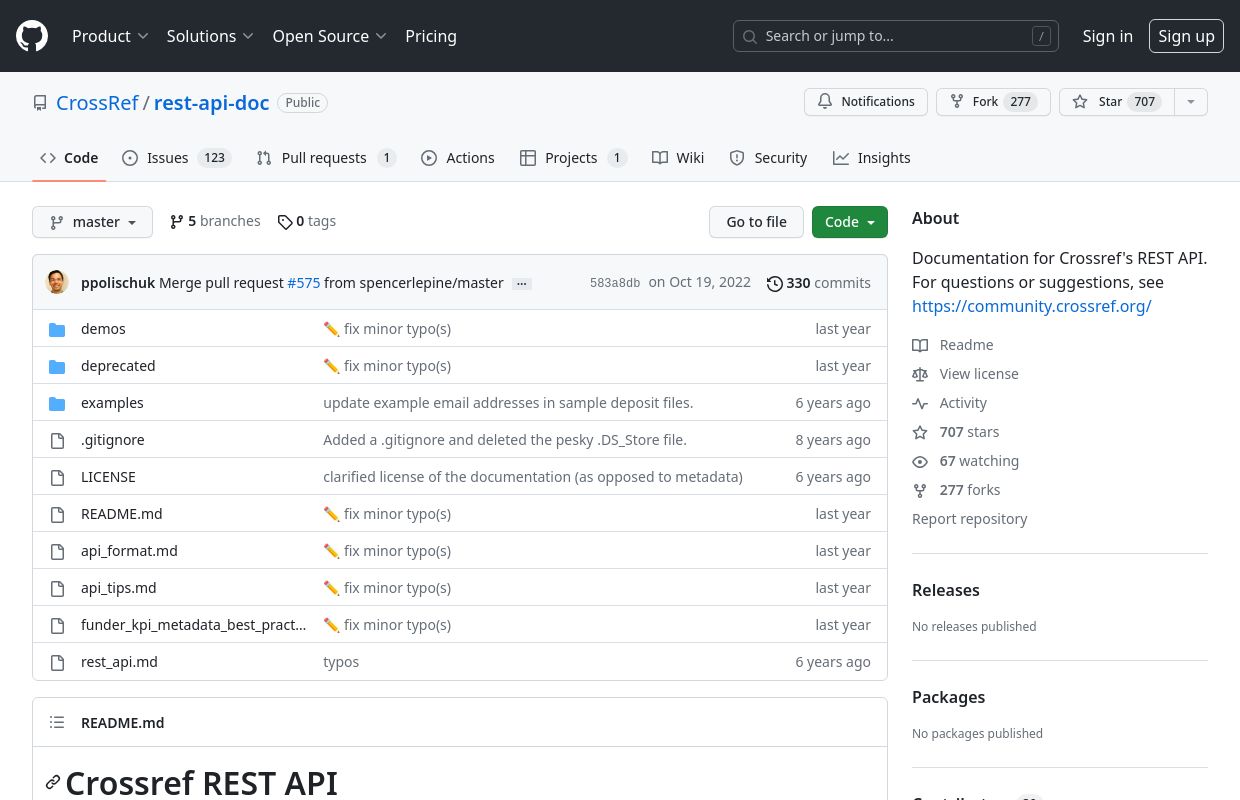
Task: Open the Star list dropdown arrow
Action: pos(1190,102)
